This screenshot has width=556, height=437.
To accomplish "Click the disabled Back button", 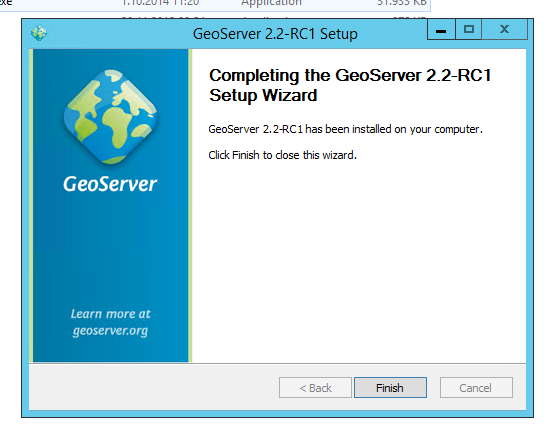I will point(315,388).
